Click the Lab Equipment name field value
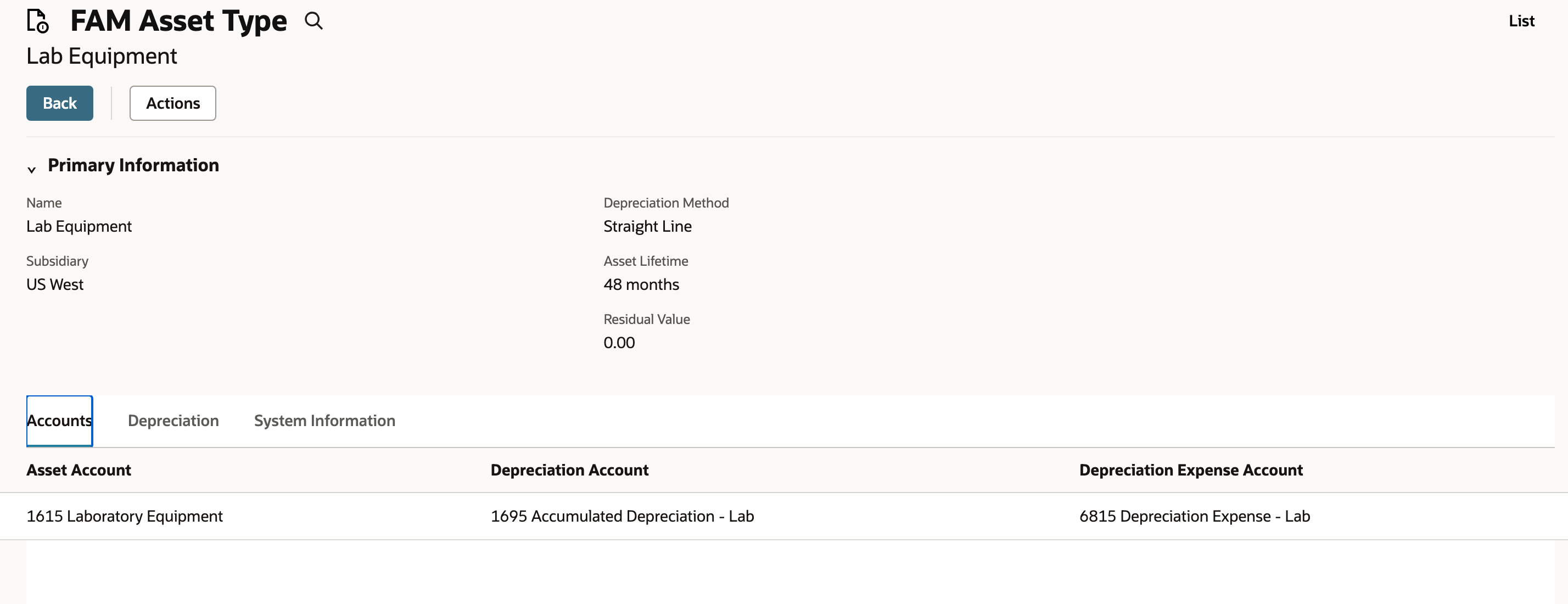Viewport: 1568px width, 604px height. point(79,226)
